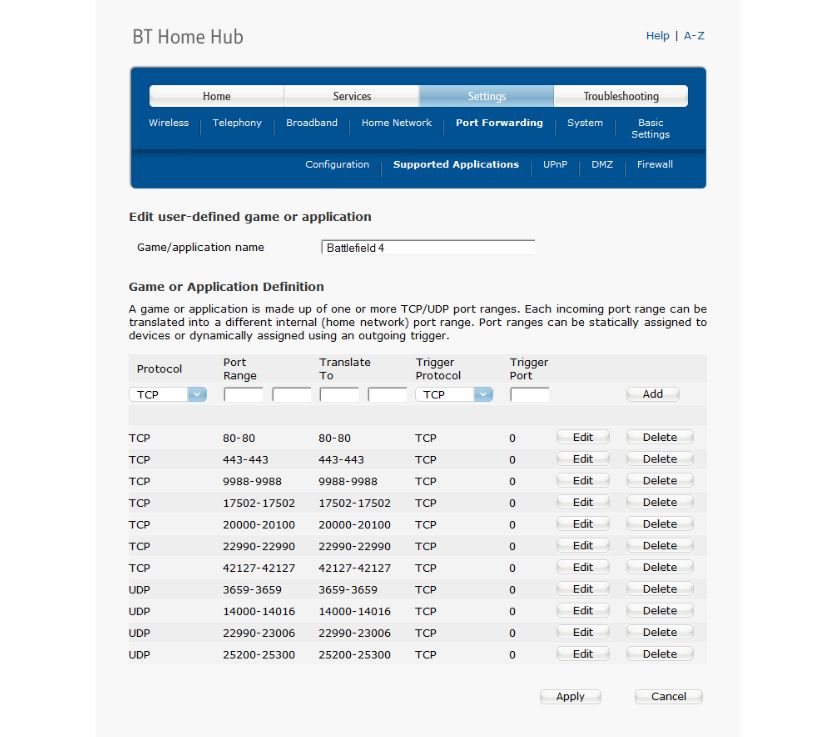Open the Trigger Protocol dropdown
The width and height of the screenshot is (834, 737).
coord(454,395)
